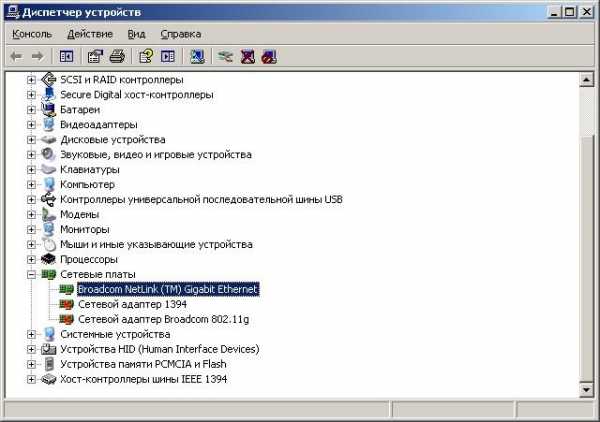Click the Back arrow toolbar button
The width and height of the screenshot is (600, 422).
click(16, 57)
